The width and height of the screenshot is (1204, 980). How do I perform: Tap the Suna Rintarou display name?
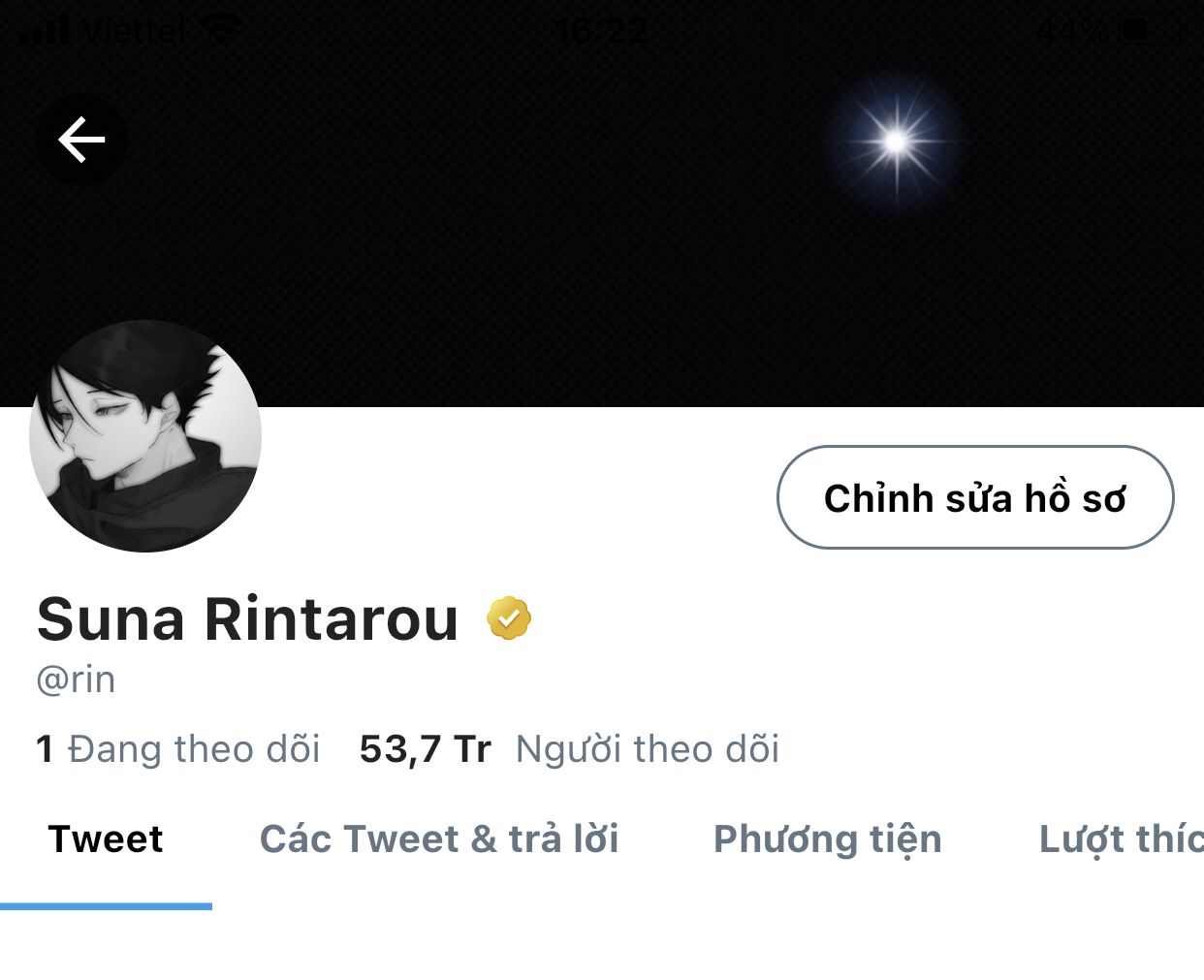point(247,618)
